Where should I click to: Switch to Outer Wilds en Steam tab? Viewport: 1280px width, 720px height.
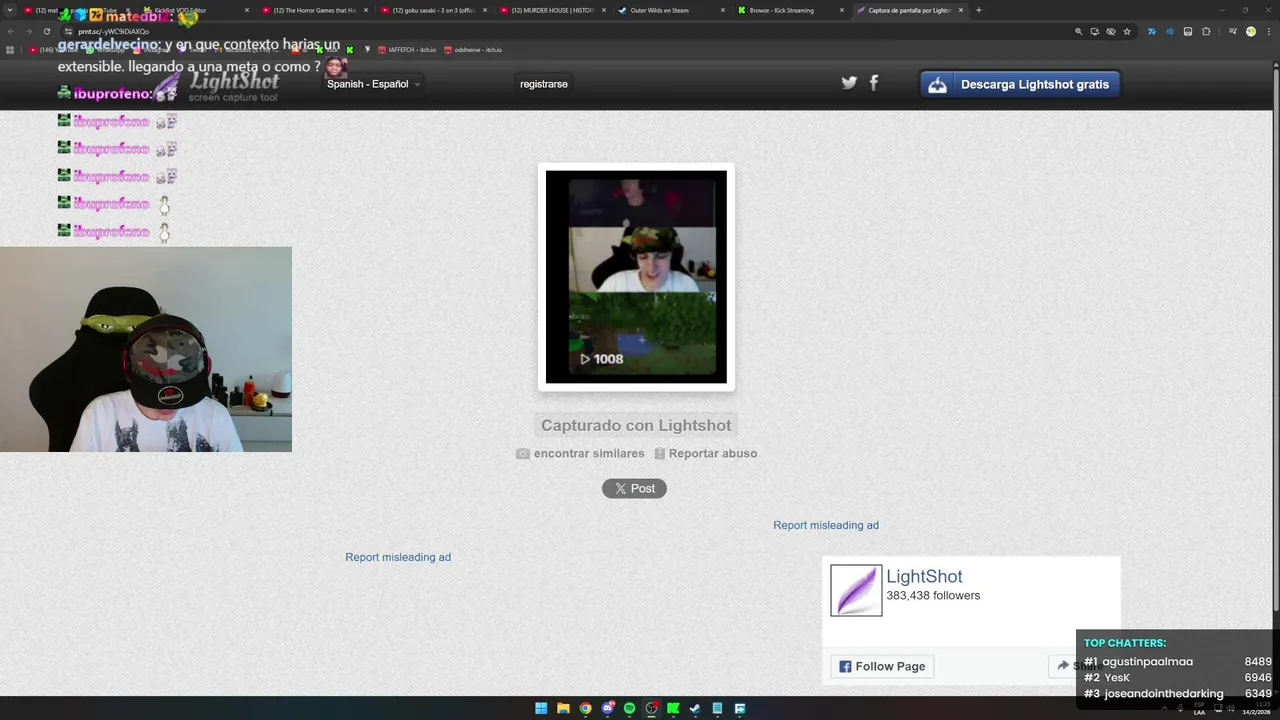[x=672, y=10]
